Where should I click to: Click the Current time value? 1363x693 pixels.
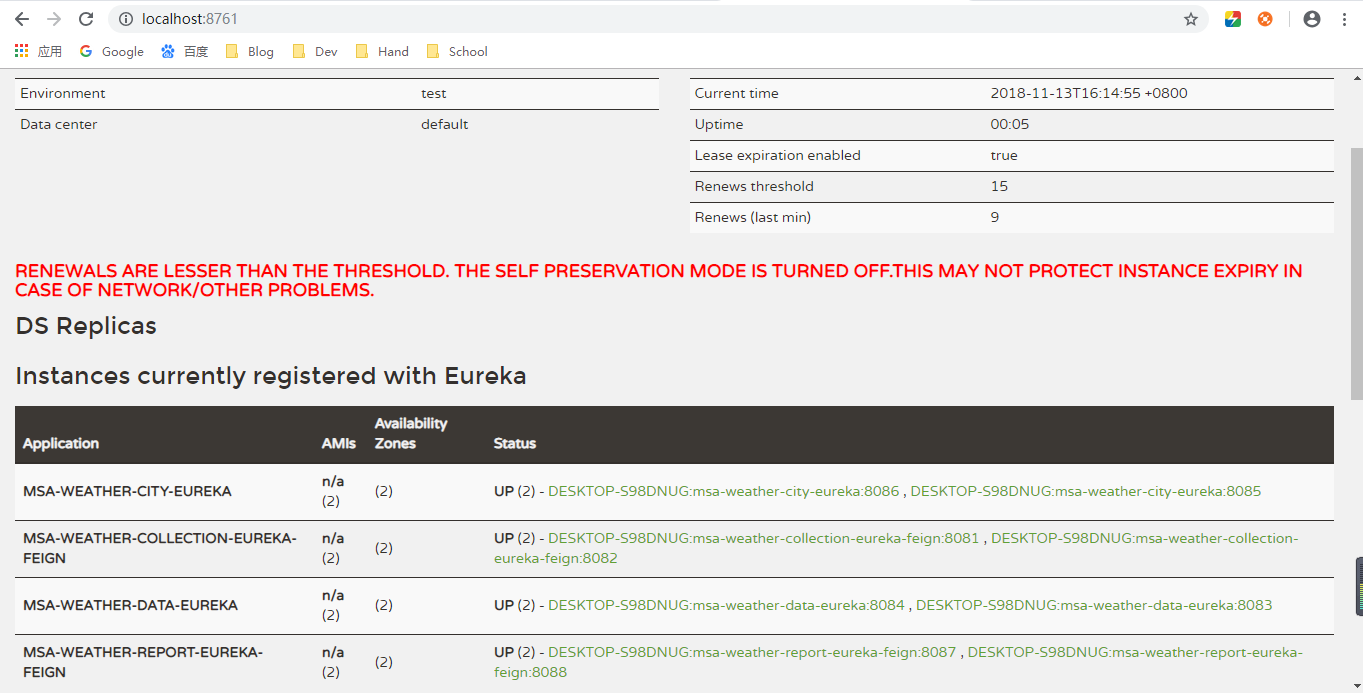[1089, 93]
